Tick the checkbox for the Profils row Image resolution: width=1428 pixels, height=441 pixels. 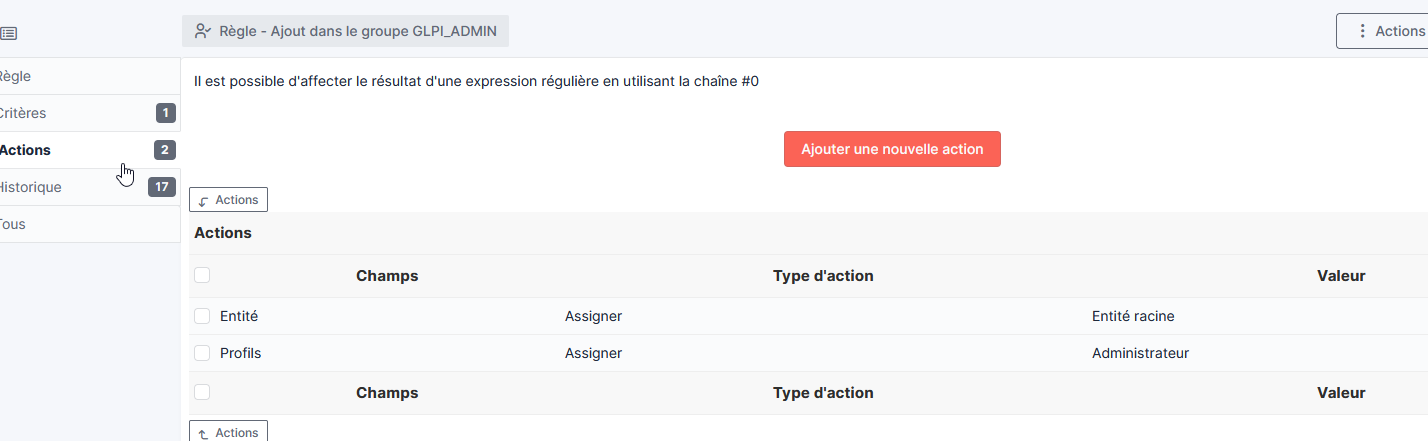pyautogui.click(x=202, y=353)
